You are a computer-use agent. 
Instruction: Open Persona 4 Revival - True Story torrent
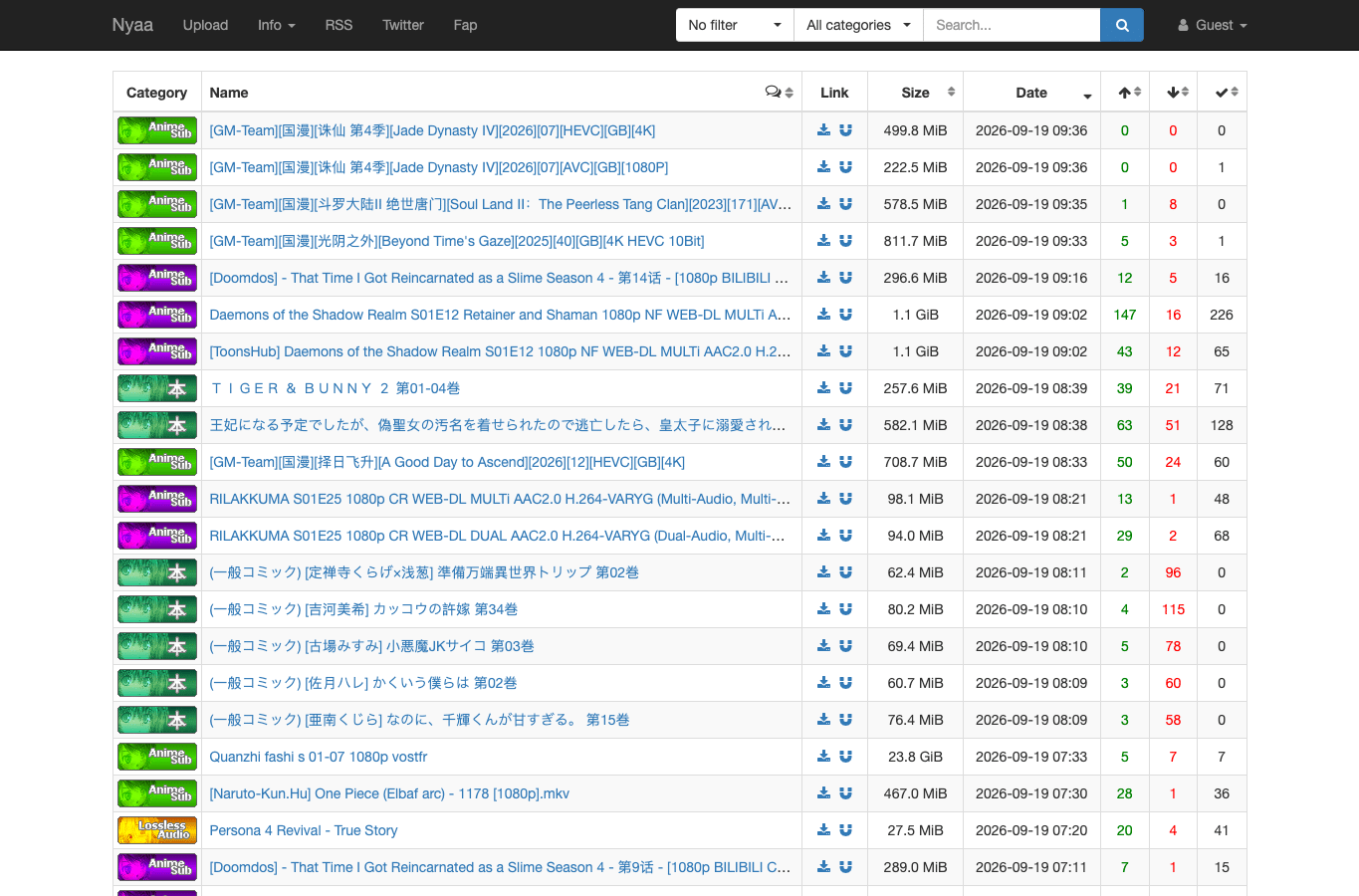click(x=304, y=830)
